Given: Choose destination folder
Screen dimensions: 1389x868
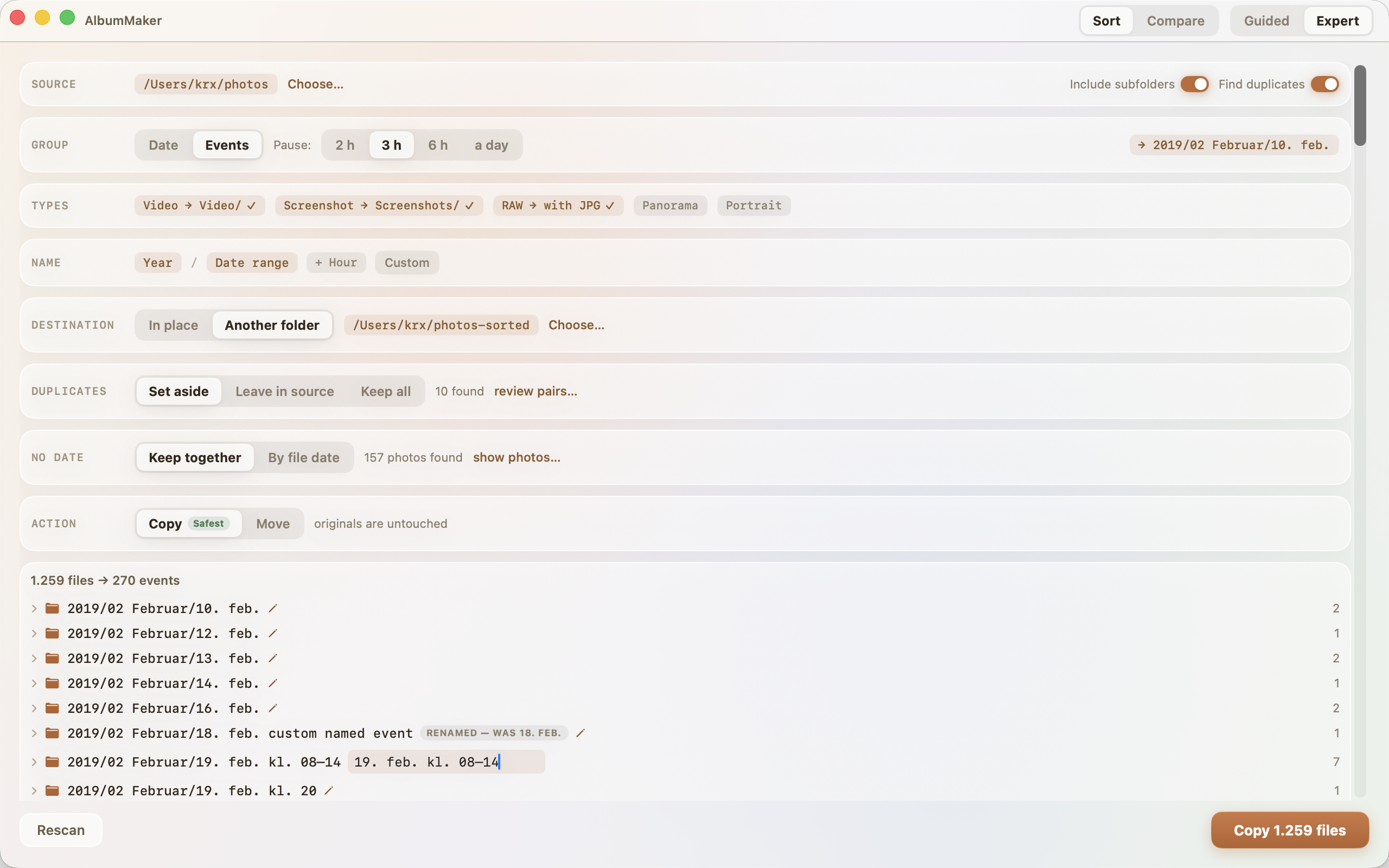Looking at the screenshot, I should click(576, 325).
